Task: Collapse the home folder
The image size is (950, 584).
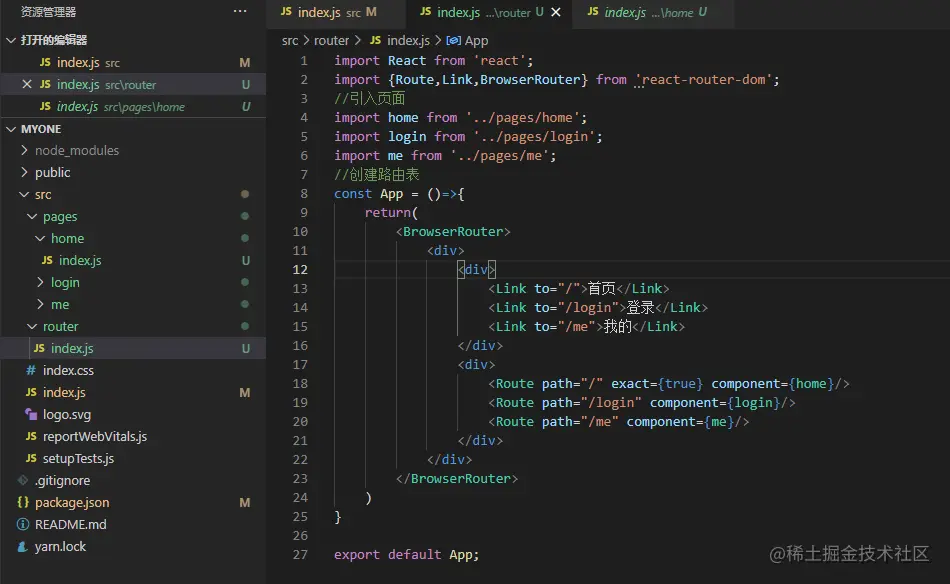Action: tap(40, 238)
